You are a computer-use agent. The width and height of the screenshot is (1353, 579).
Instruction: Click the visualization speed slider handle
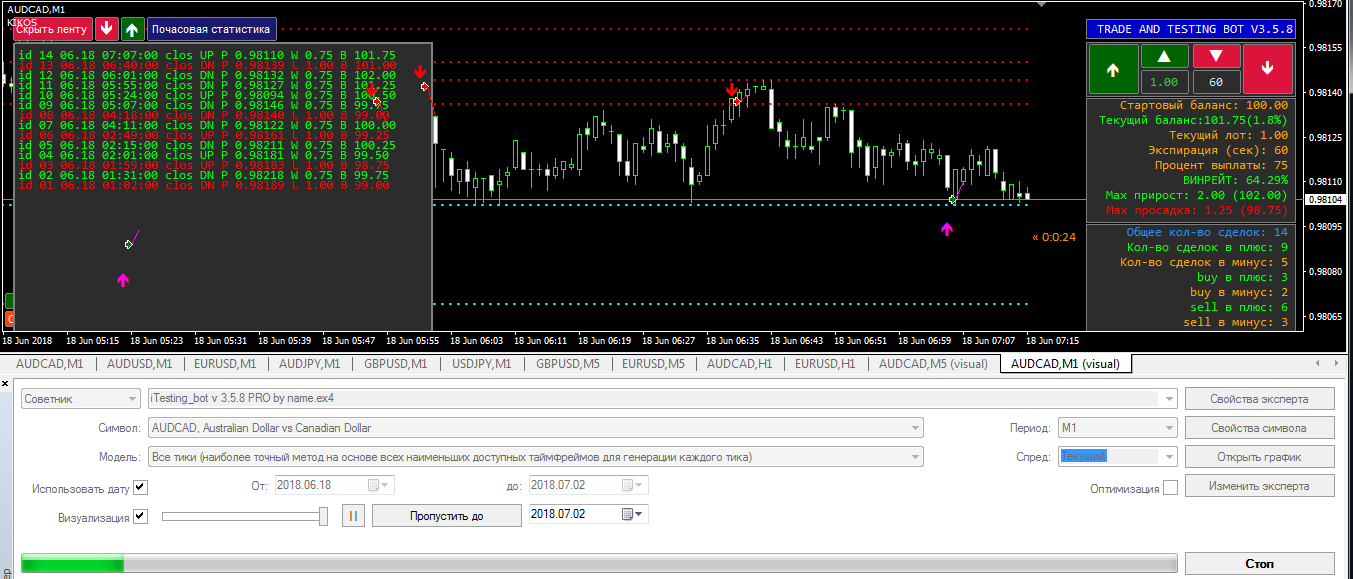pos(323,515)
